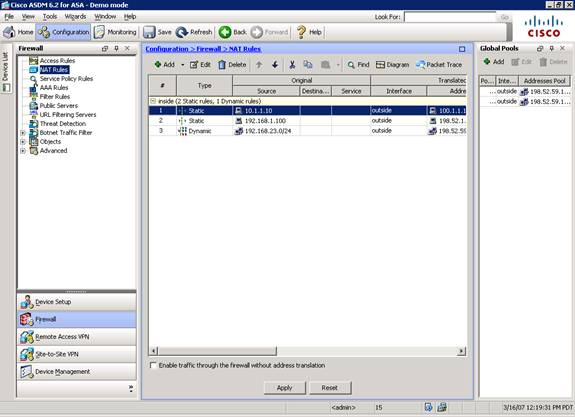The image size is (575, 417).
Task: Sort by the Source column header
Action: point(266,91)
